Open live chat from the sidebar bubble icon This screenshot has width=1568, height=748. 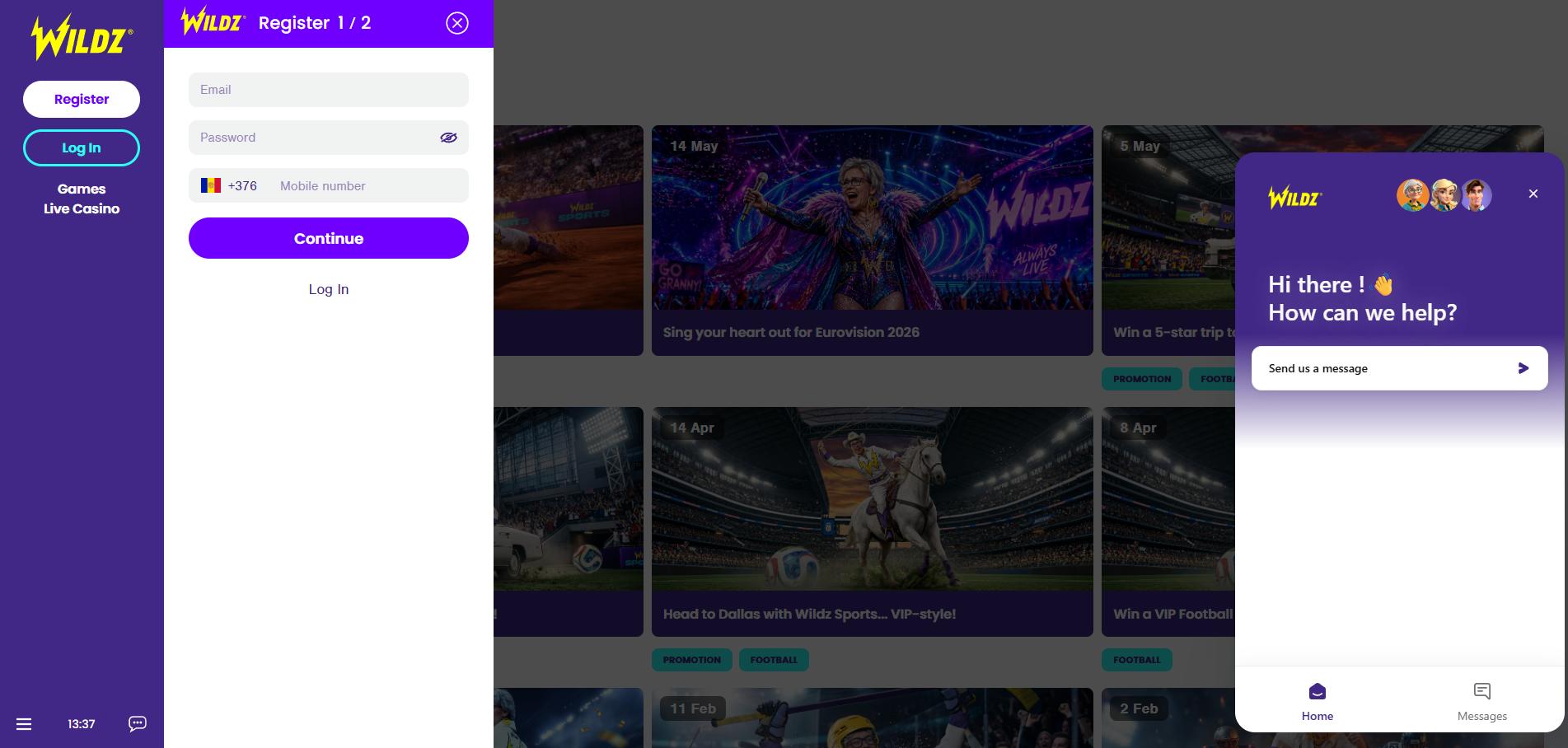coord(138,723)
